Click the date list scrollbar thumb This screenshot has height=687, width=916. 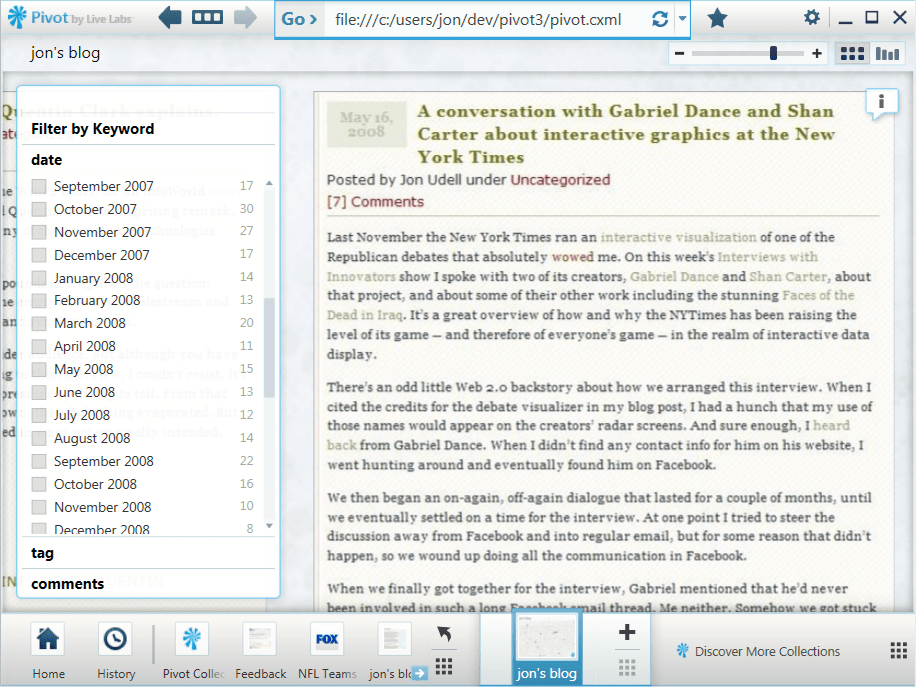pyautogui.click(x=269, y=348)
